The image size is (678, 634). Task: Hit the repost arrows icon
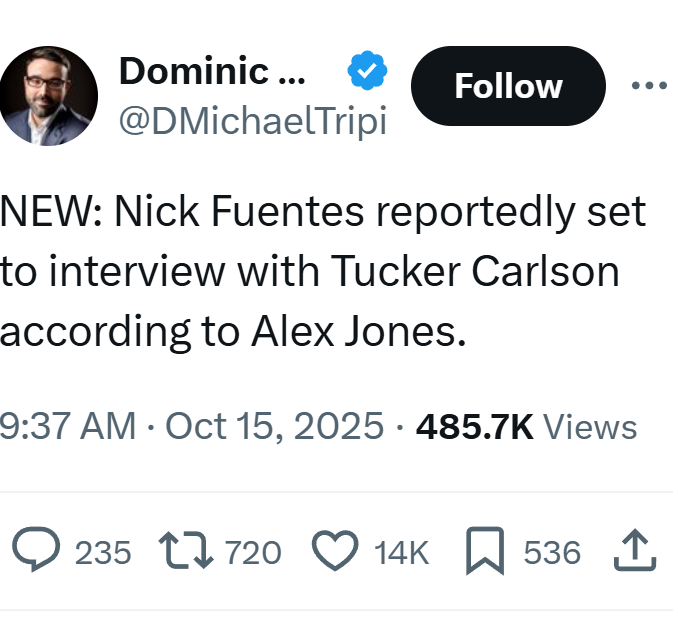coord(187,551)
